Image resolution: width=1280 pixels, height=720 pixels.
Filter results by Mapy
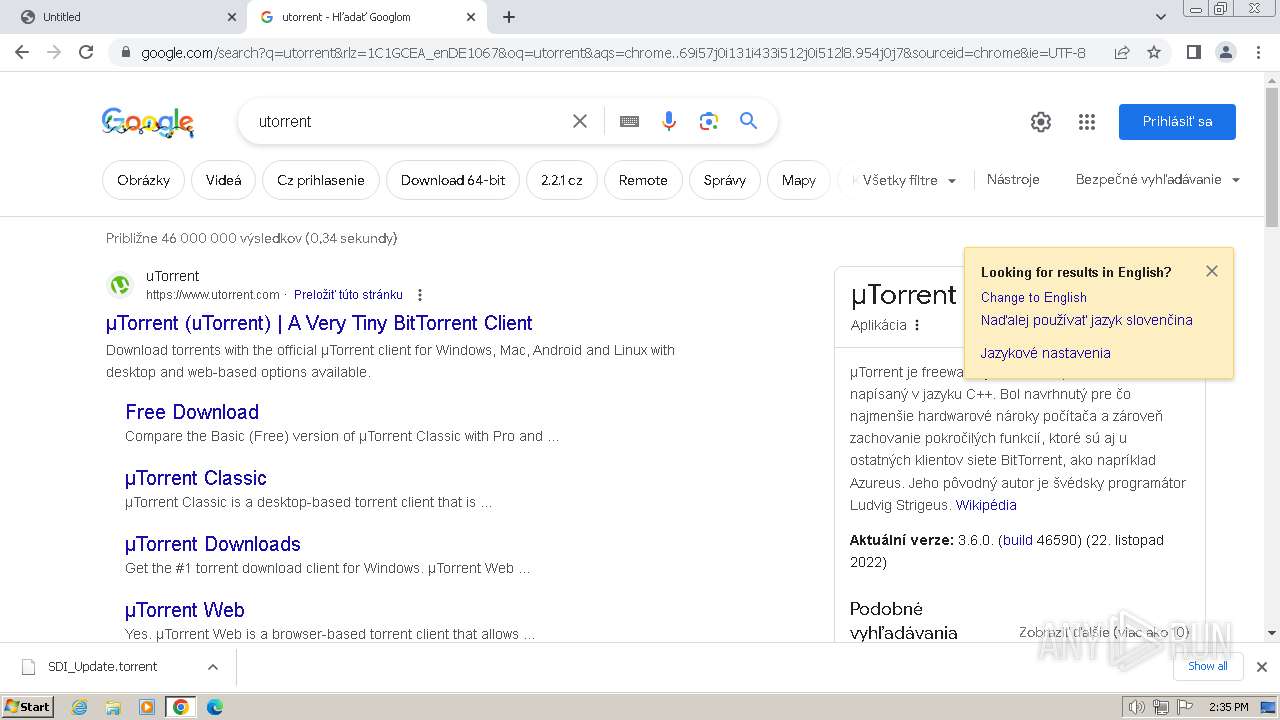pos(799,180)
